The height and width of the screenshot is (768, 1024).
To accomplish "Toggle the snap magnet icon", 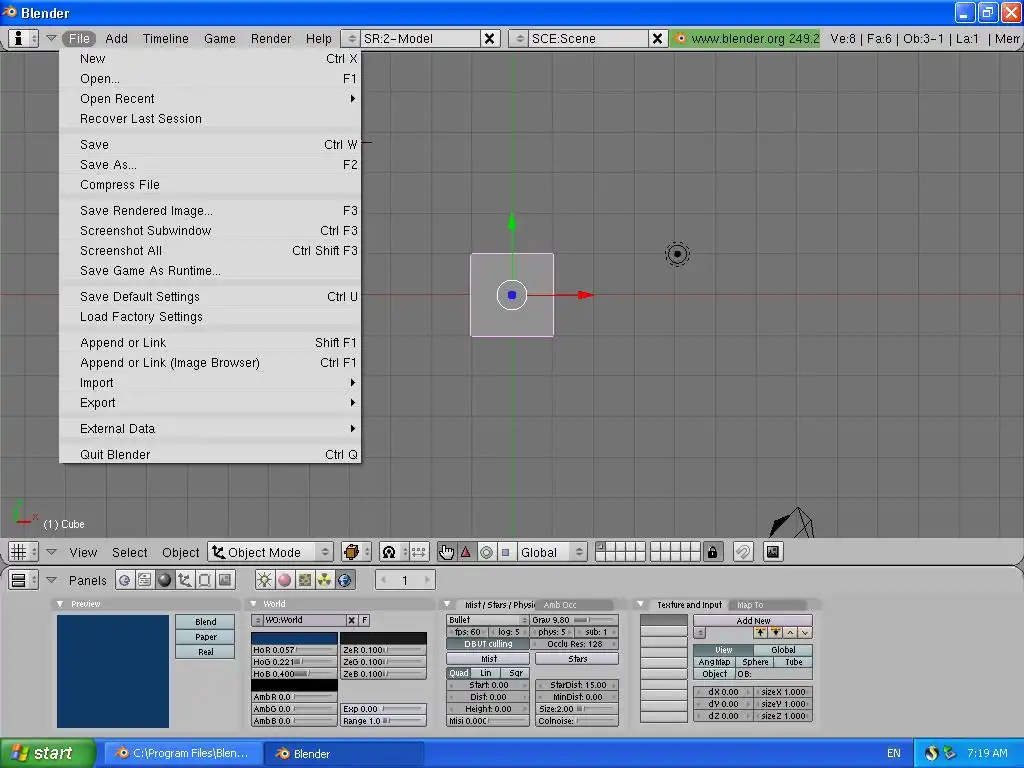I will pos(743,552).
